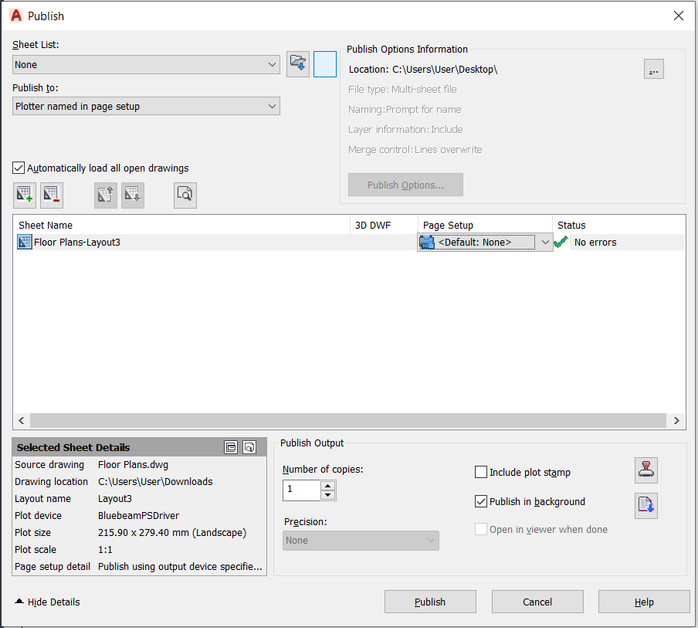
Task: Click the Sheet Name column header
Action: click(182, 225)
